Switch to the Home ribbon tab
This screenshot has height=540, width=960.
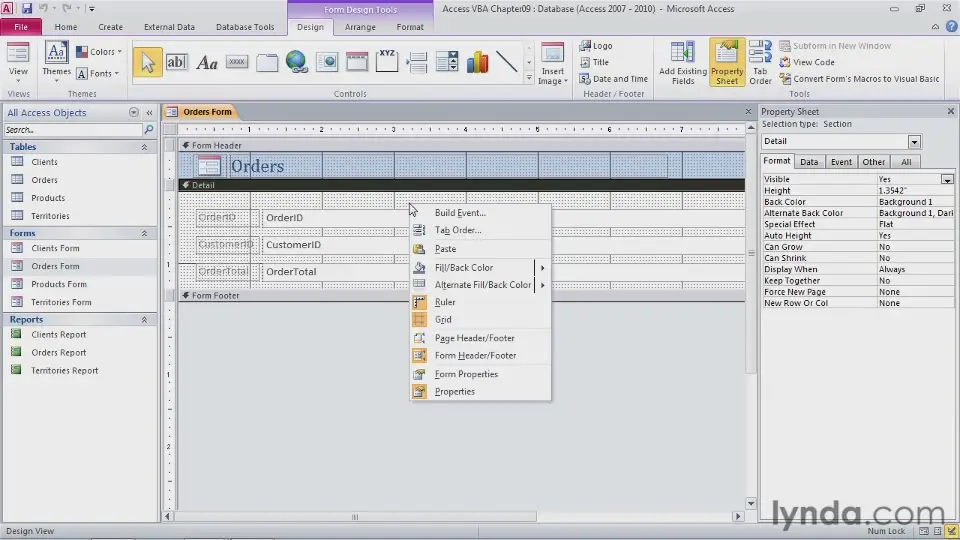coord(66,27)
